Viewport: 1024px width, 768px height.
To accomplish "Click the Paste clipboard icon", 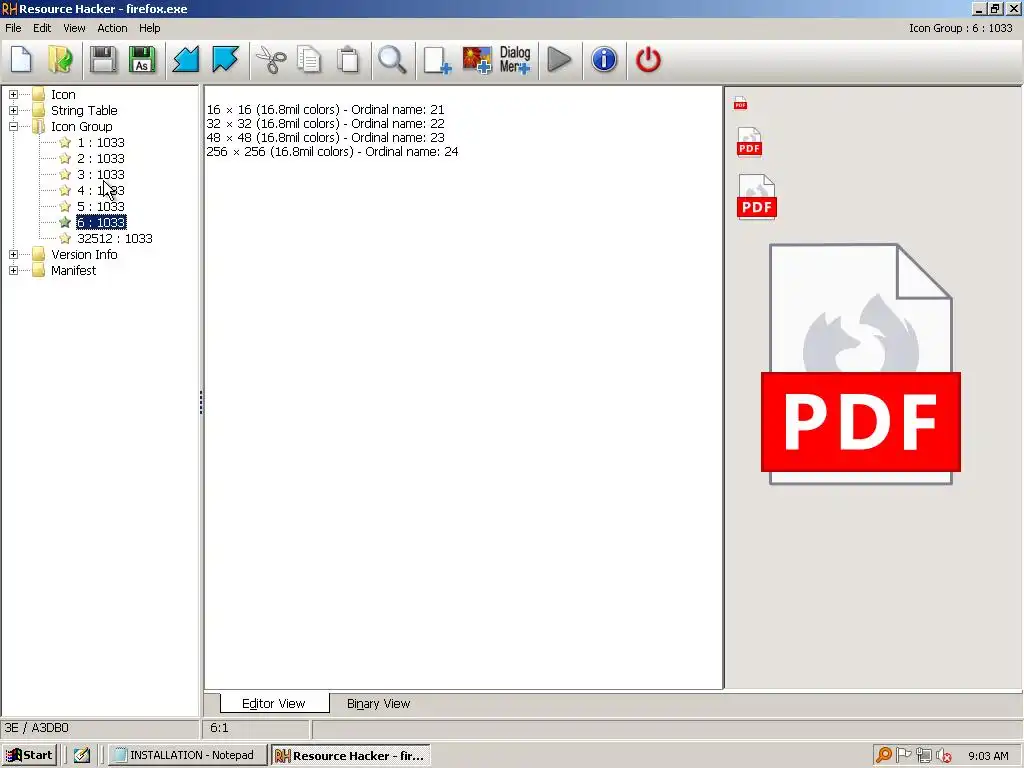I will 348,60.
